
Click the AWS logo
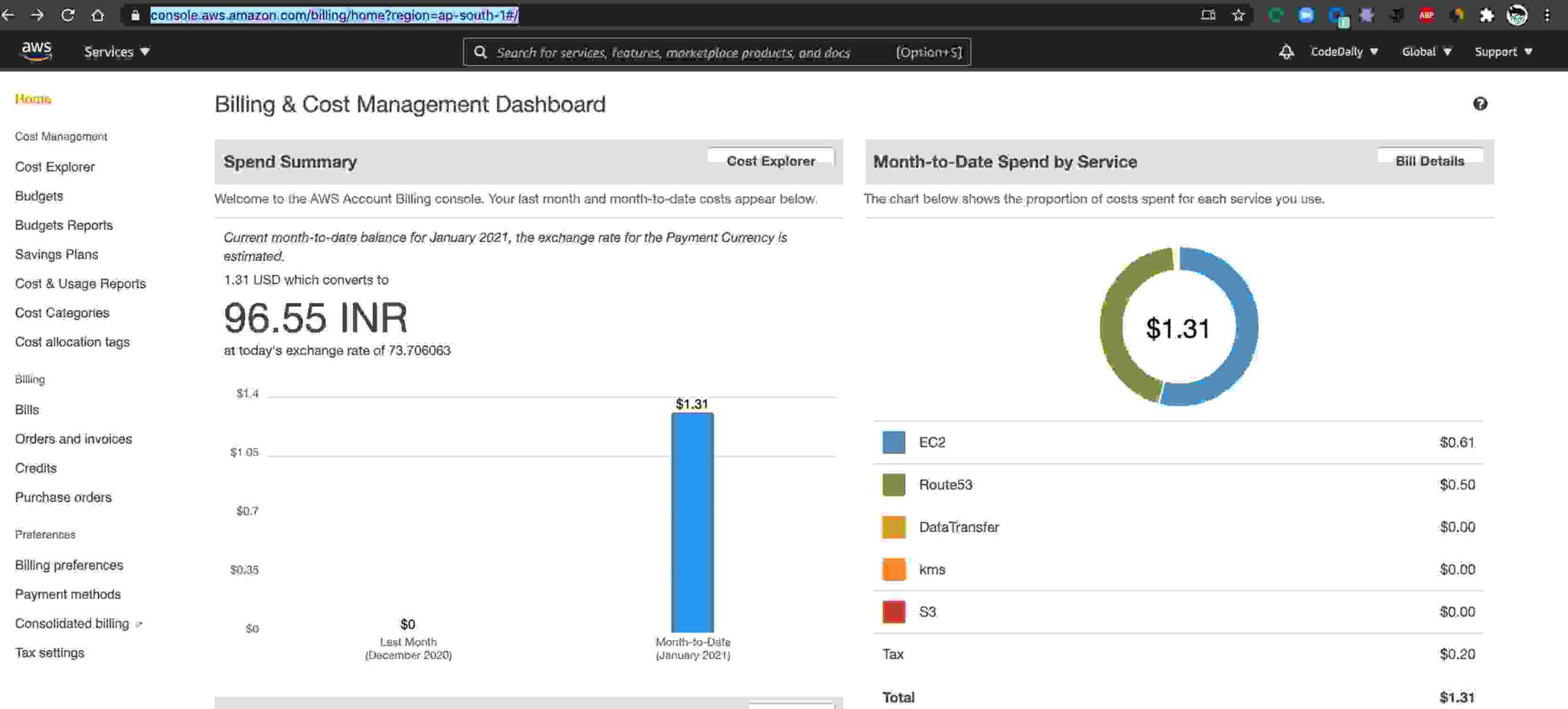click(x=36, y=51)
